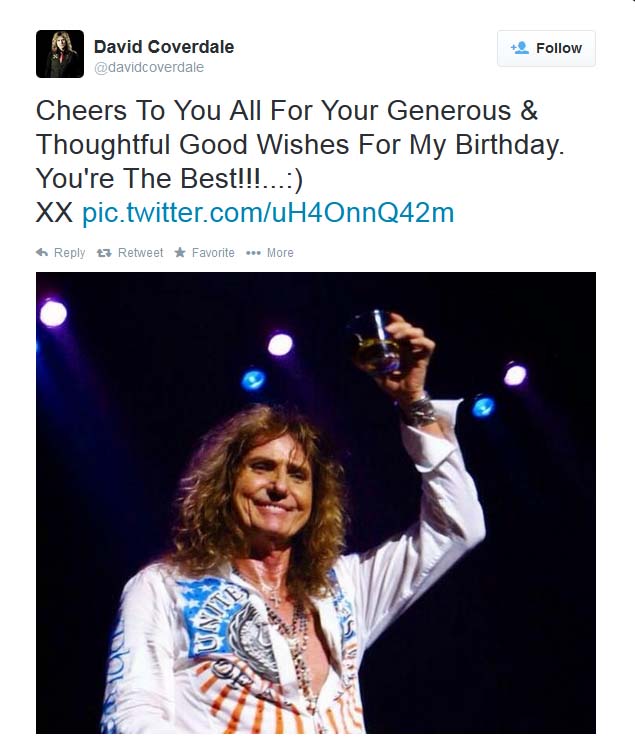Screen dimensions: 635x747
Task: Click the "XX" text before the link
Action: tap(54, 213)
